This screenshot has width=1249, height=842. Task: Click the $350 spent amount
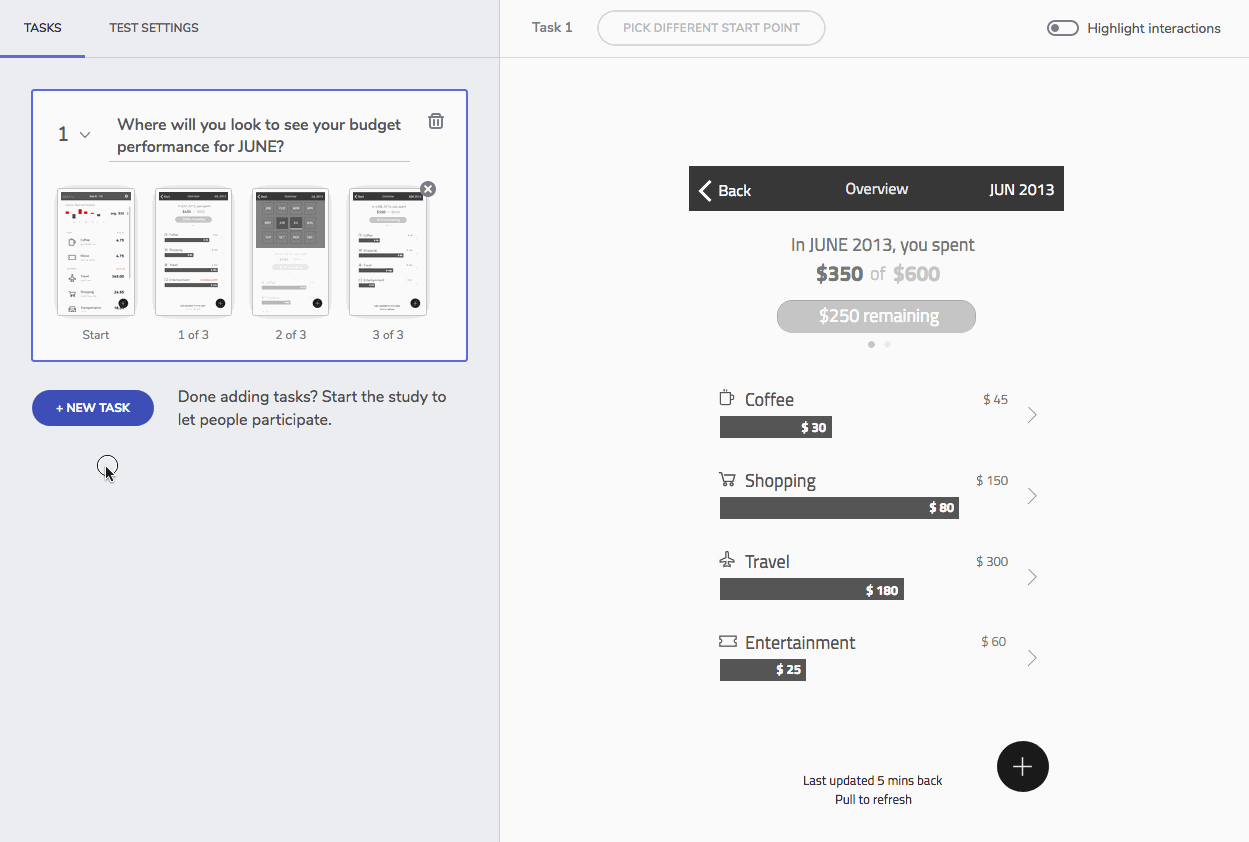pos(839,274)
